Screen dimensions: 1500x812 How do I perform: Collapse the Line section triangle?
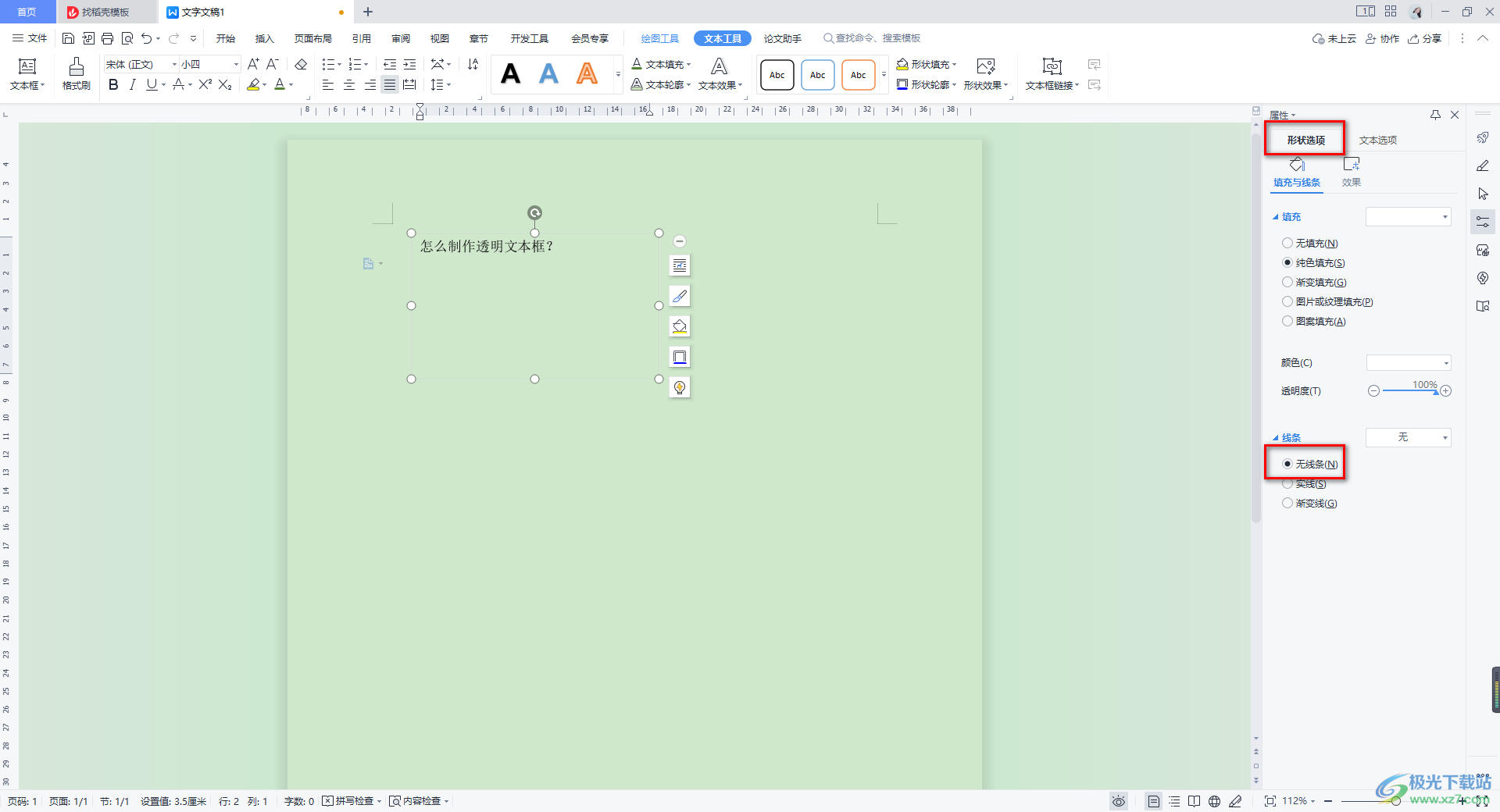(1276, 438)
